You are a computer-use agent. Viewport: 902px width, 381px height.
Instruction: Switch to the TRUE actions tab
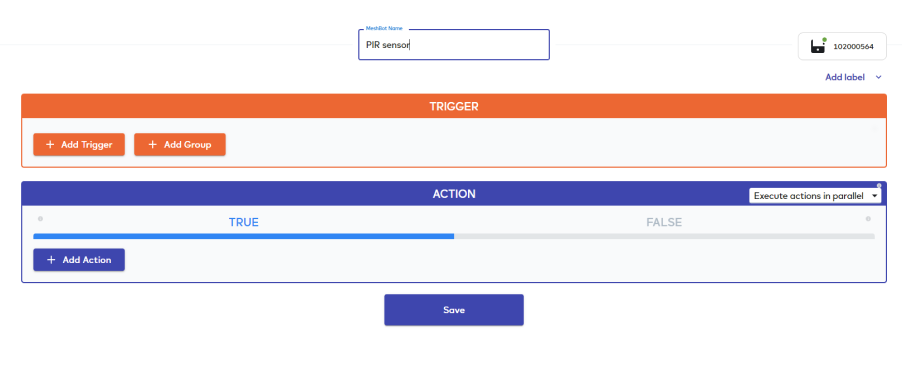click(x=243, y=222)
